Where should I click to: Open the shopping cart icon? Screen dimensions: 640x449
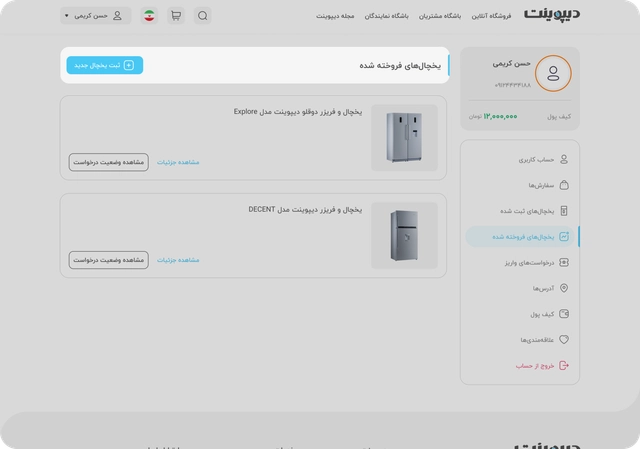click(x=176, y=16)
